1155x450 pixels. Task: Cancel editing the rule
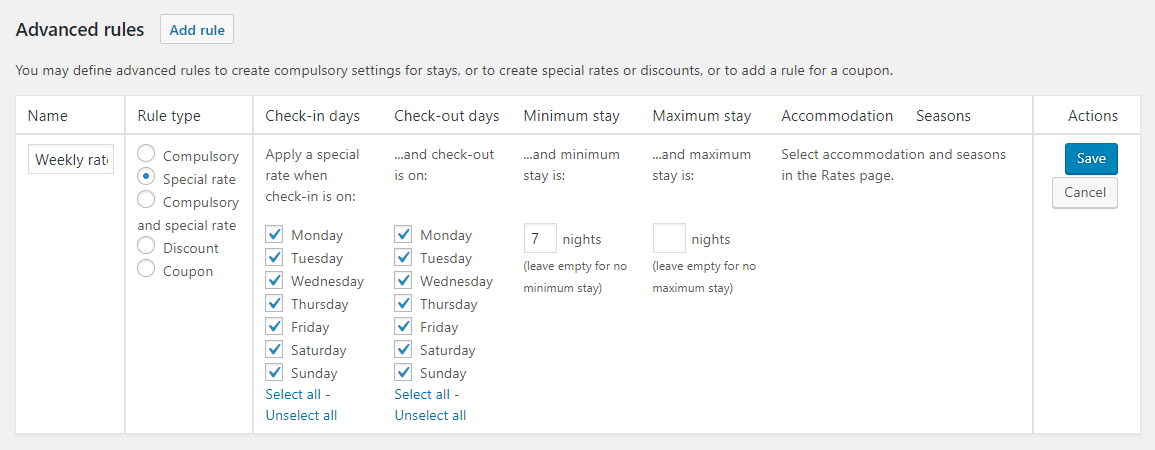coord(1085,192)
